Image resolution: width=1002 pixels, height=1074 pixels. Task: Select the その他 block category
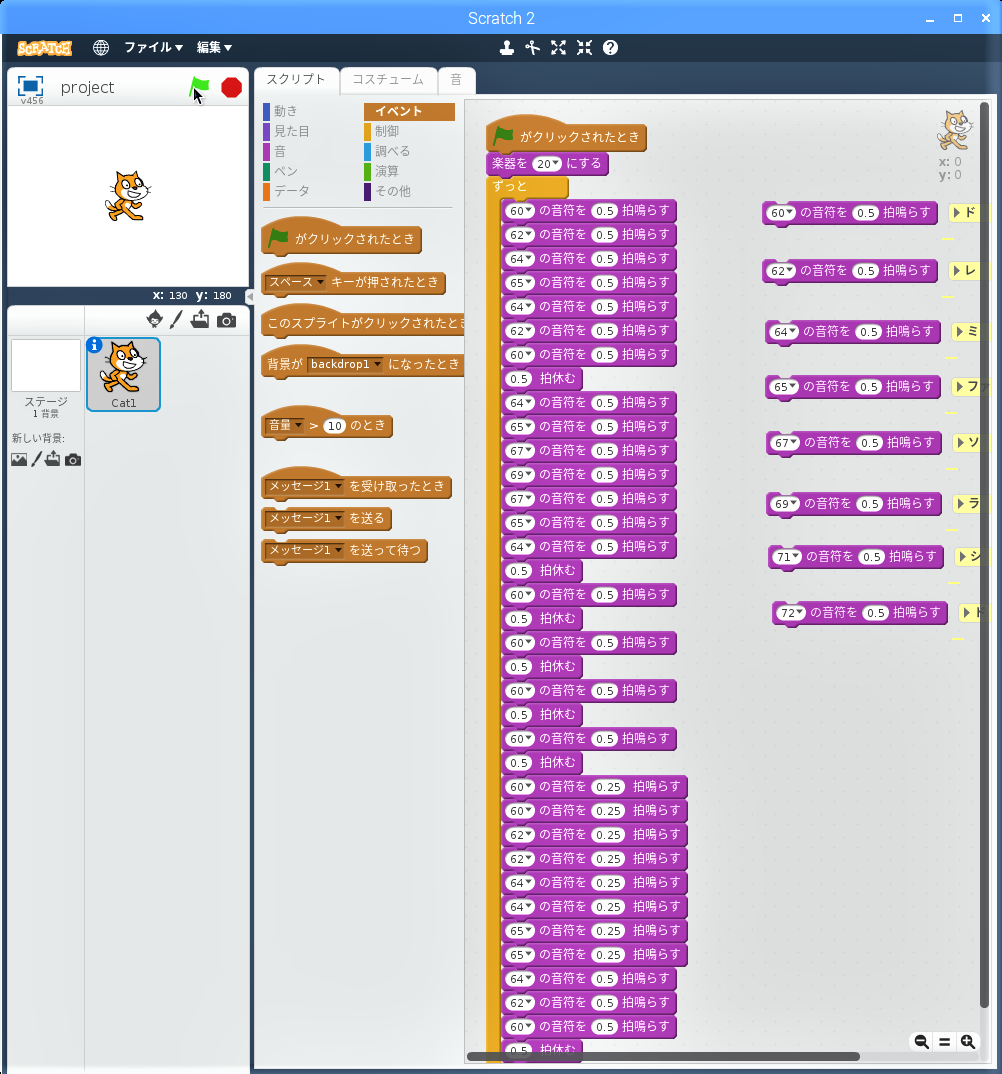392,190
